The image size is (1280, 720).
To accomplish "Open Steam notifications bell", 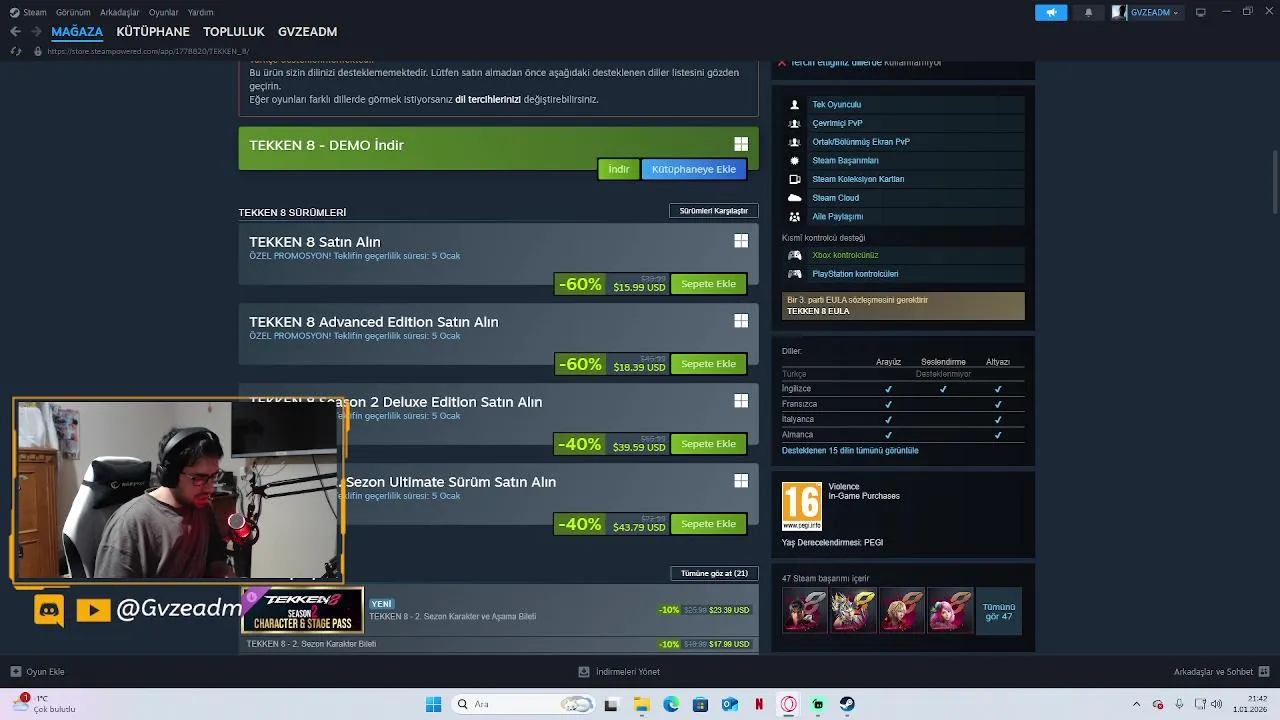I will [1088, 12].
